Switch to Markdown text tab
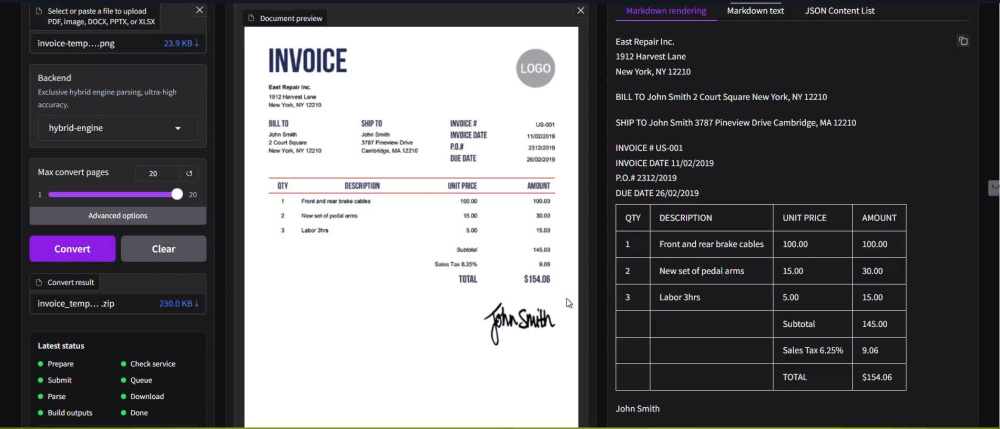Viewport: 1000px width, 429px height. pyautogui.click(x=755, y=11)
